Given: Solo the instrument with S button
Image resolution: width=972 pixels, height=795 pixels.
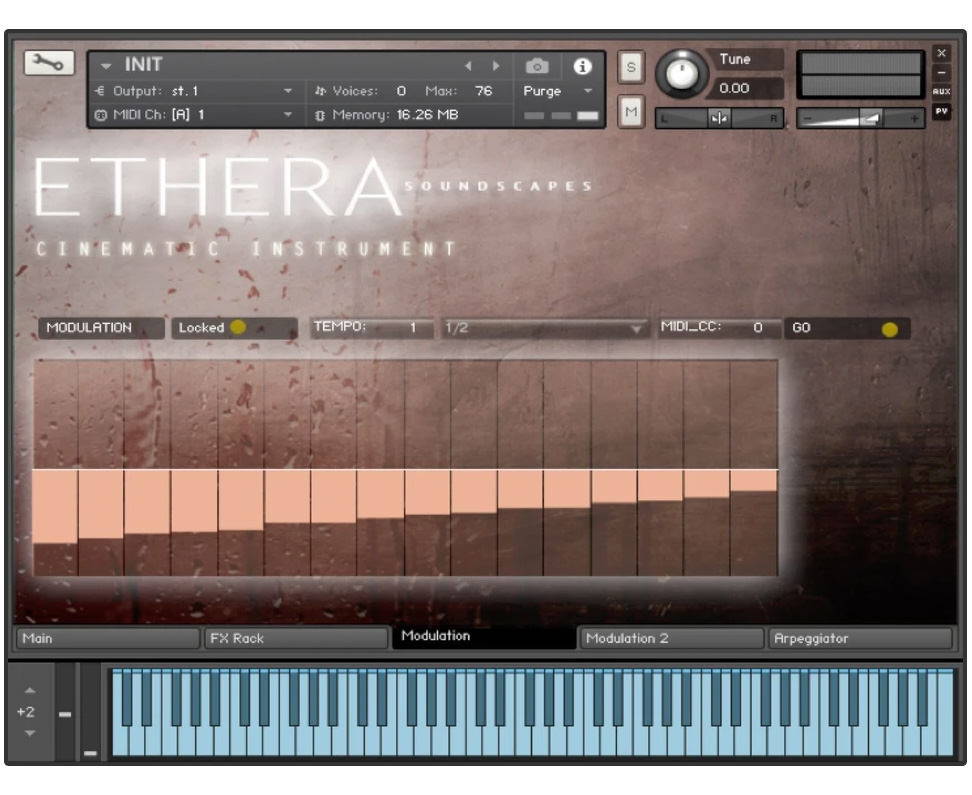Looking at the screenshot, I should (x=631, y=67).
